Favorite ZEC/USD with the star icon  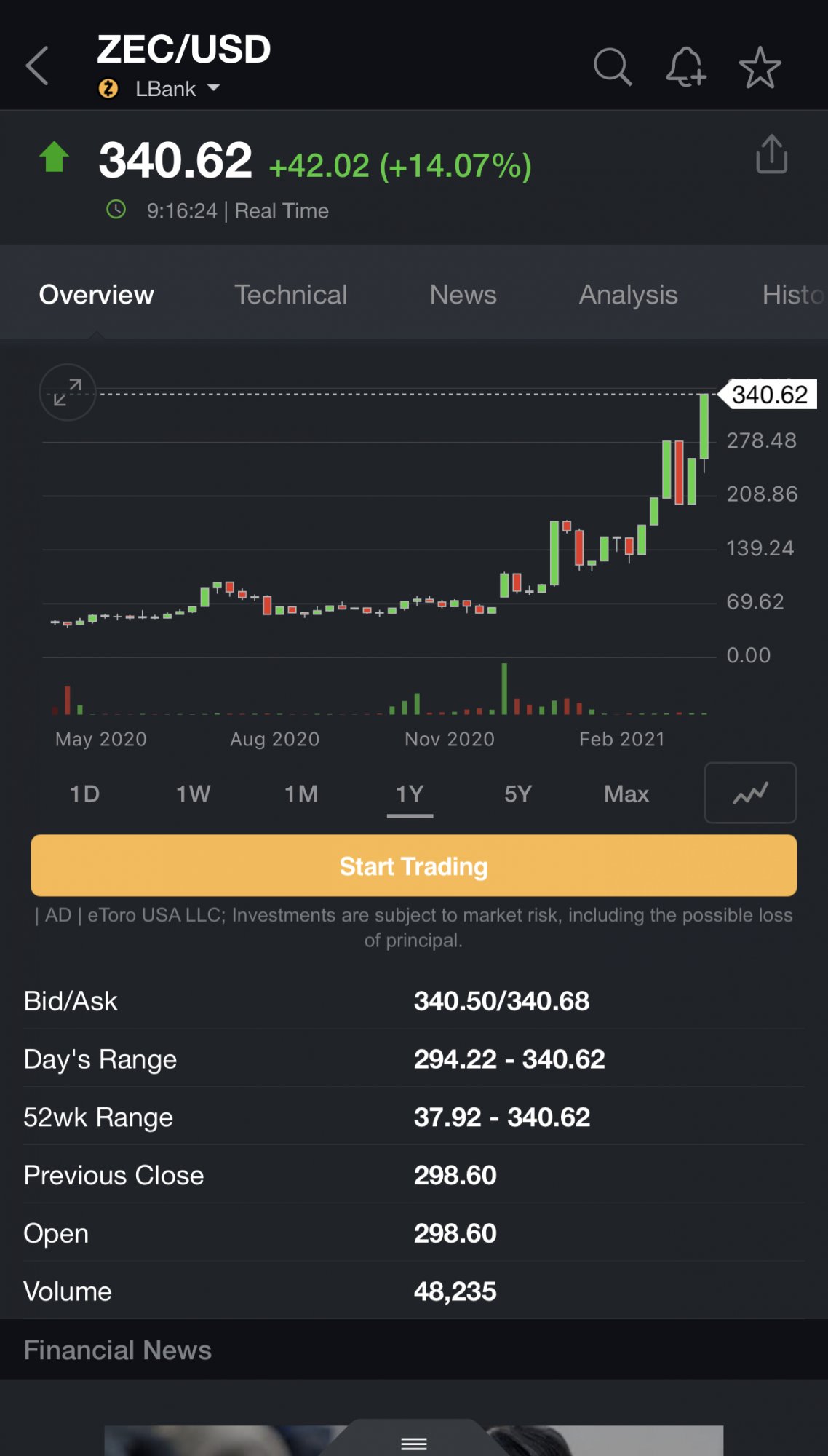[760, 68]
